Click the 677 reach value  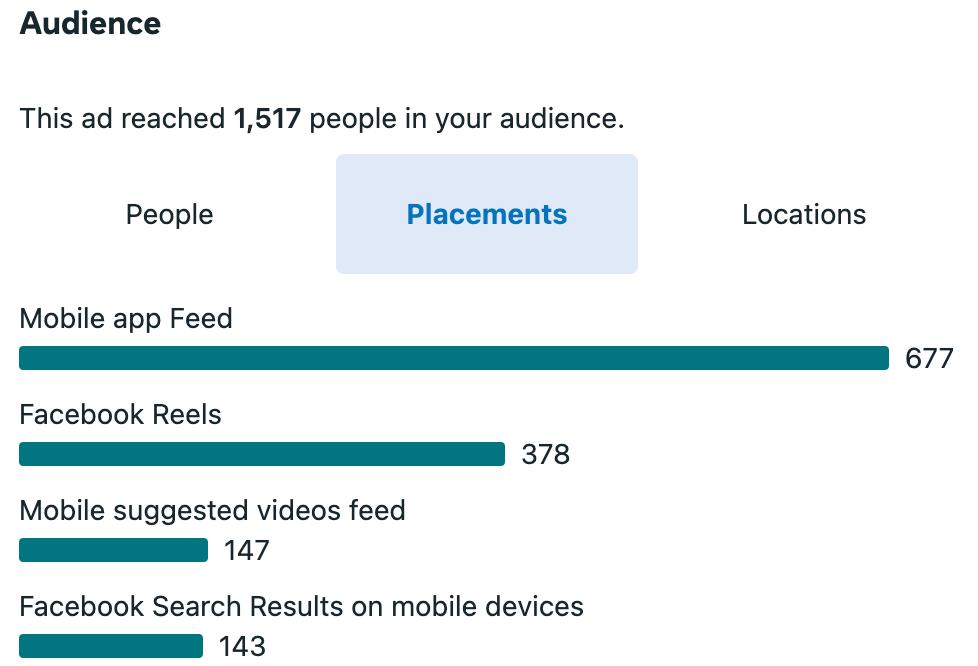click(929, 359)
